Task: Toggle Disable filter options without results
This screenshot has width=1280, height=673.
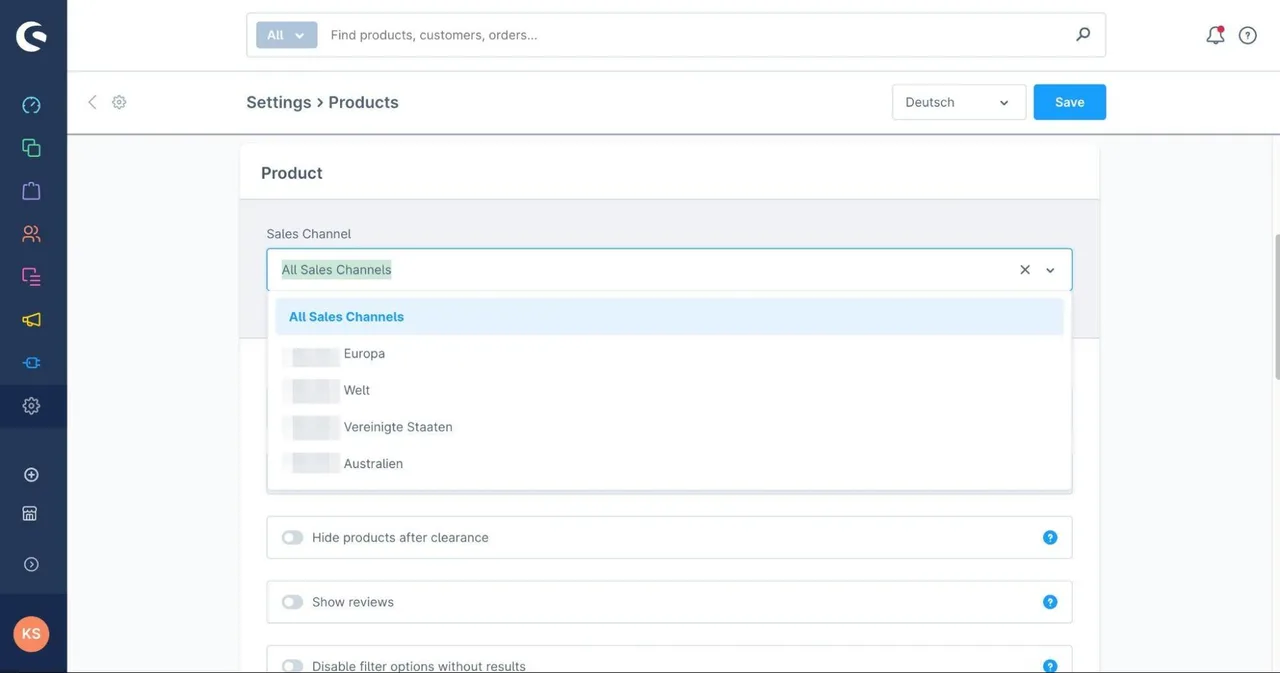Action: 292,666
